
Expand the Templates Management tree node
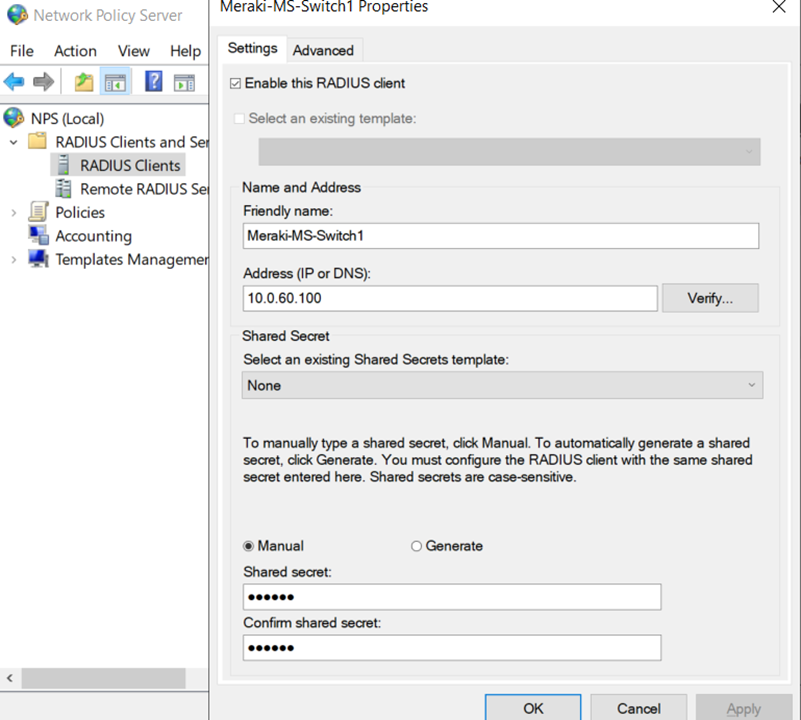[x=14, y=260]
